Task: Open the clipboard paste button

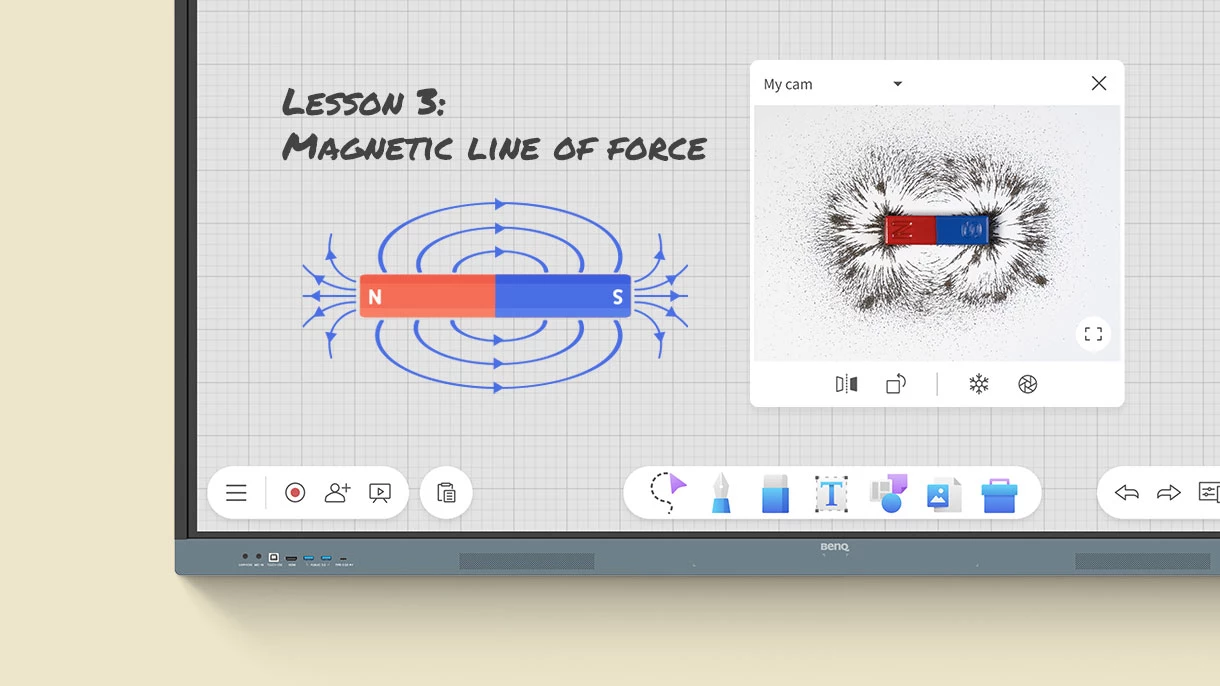Action: pyautogui.click(x=446, y=493)
